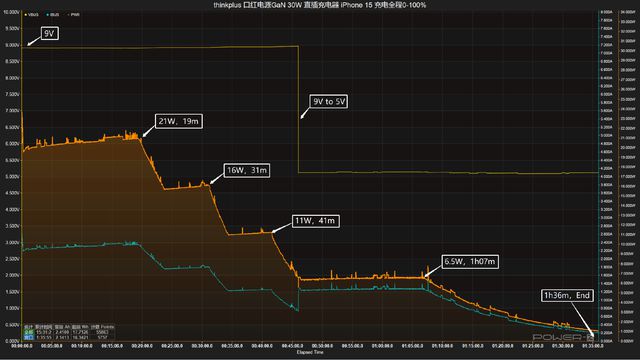Click the 00:10:00.0 time axis tick
Viewport: 640px width, 360px height.
[82, 346]
